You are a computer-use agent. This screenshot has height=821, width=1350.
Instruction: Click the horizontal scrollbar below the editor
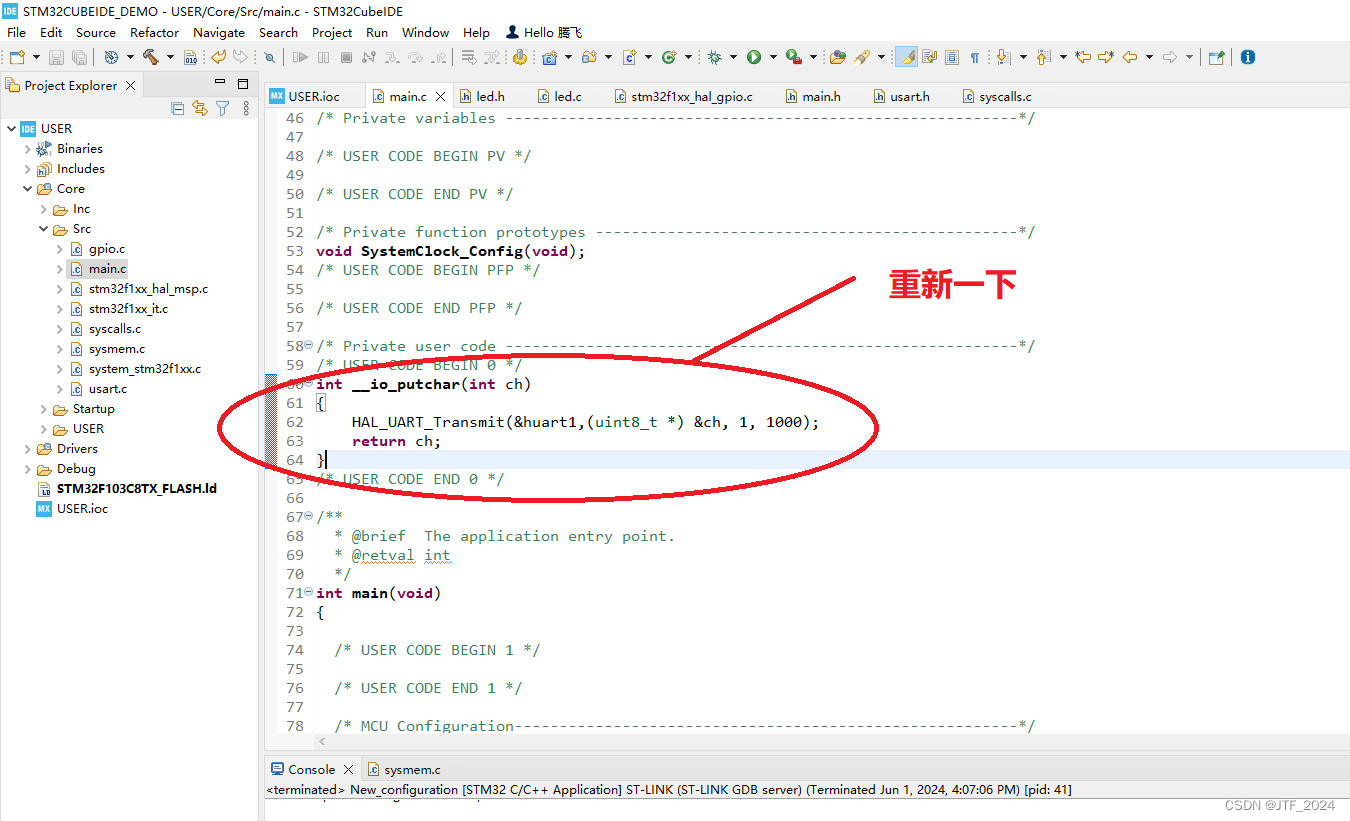pos(700,743)
